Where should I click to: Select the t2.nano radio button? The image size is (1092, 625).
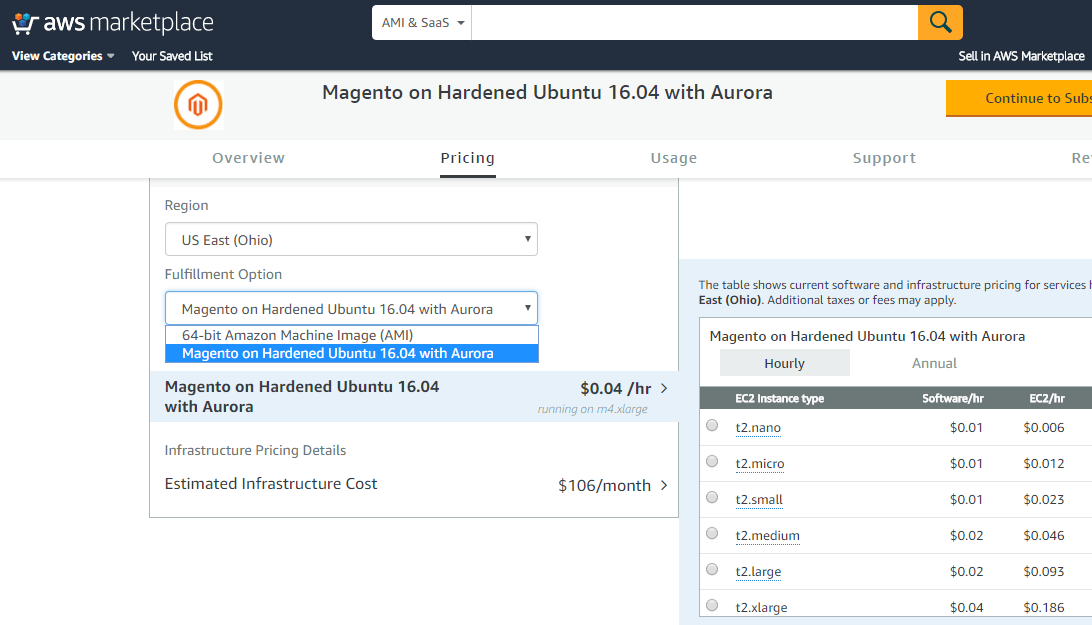712,426
